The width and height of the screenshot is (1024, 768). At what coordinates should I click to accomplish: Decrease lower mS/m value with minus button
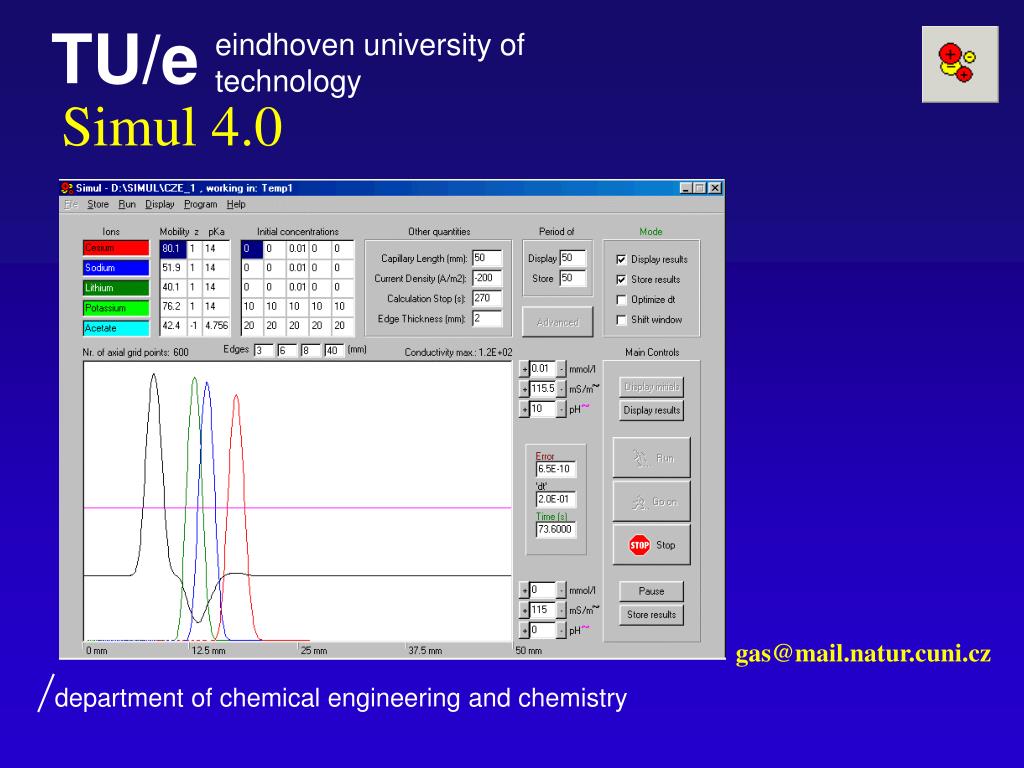(561, 610)
